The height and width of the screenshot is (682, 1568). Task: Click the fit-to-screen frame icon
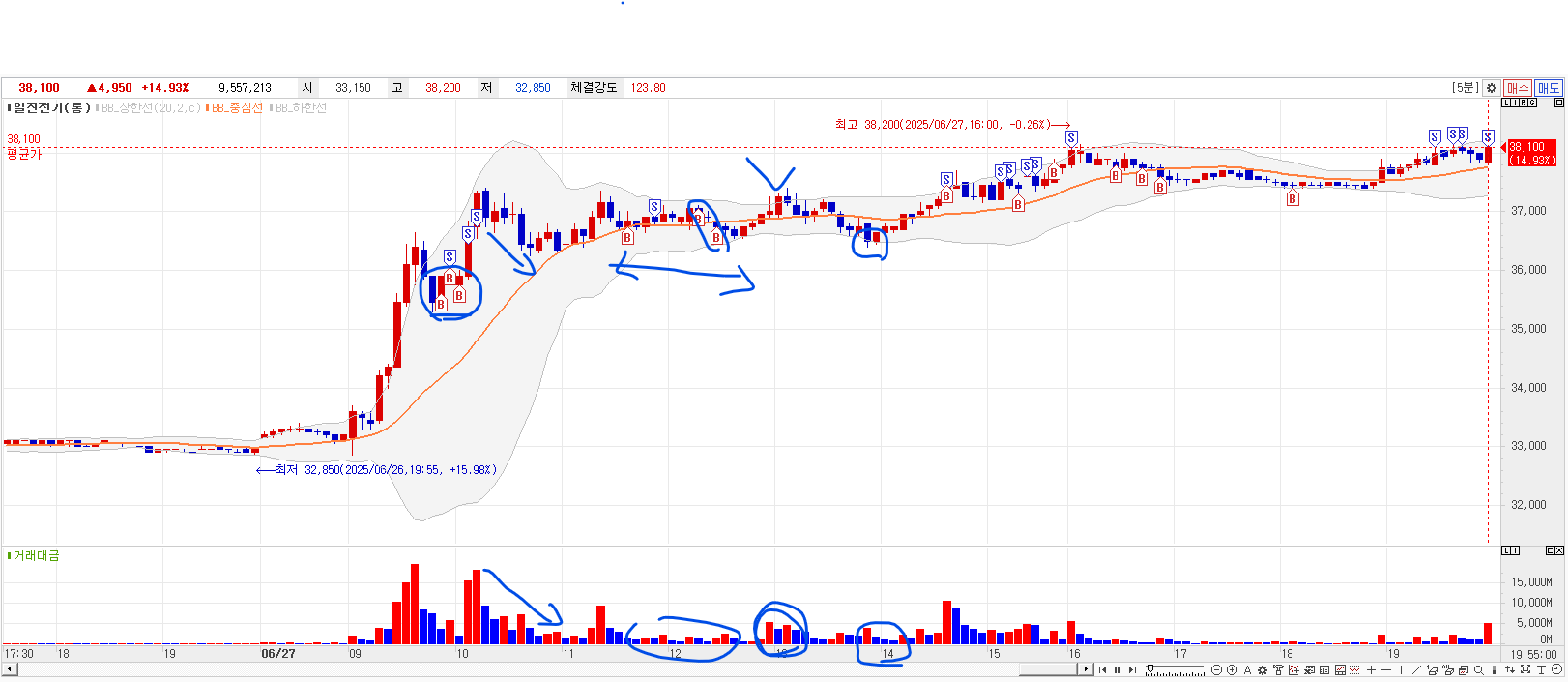1525,669
